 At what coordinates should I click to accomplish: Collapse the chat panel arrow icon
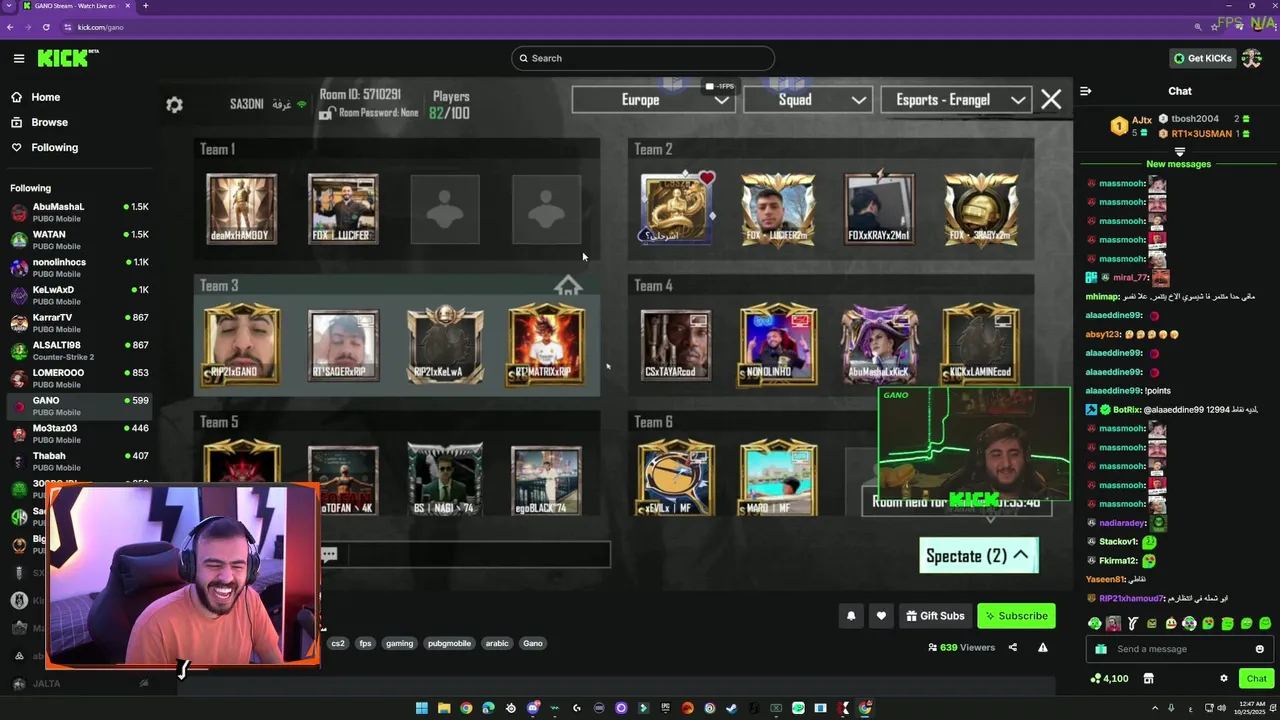tap(1086, 91)
